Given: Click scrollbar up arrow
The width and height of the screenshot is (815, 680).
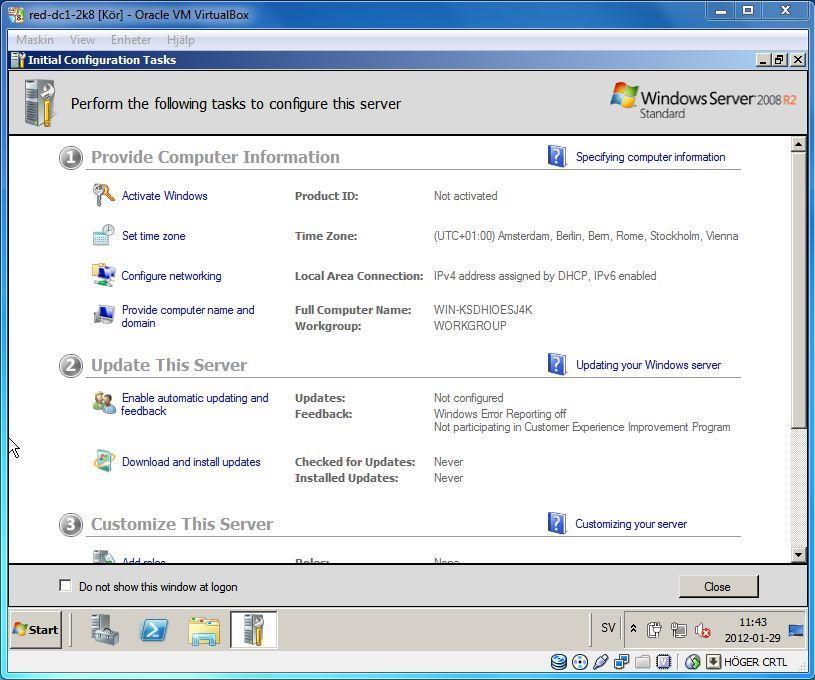Looking at the screenshot, I should (798, 143).
